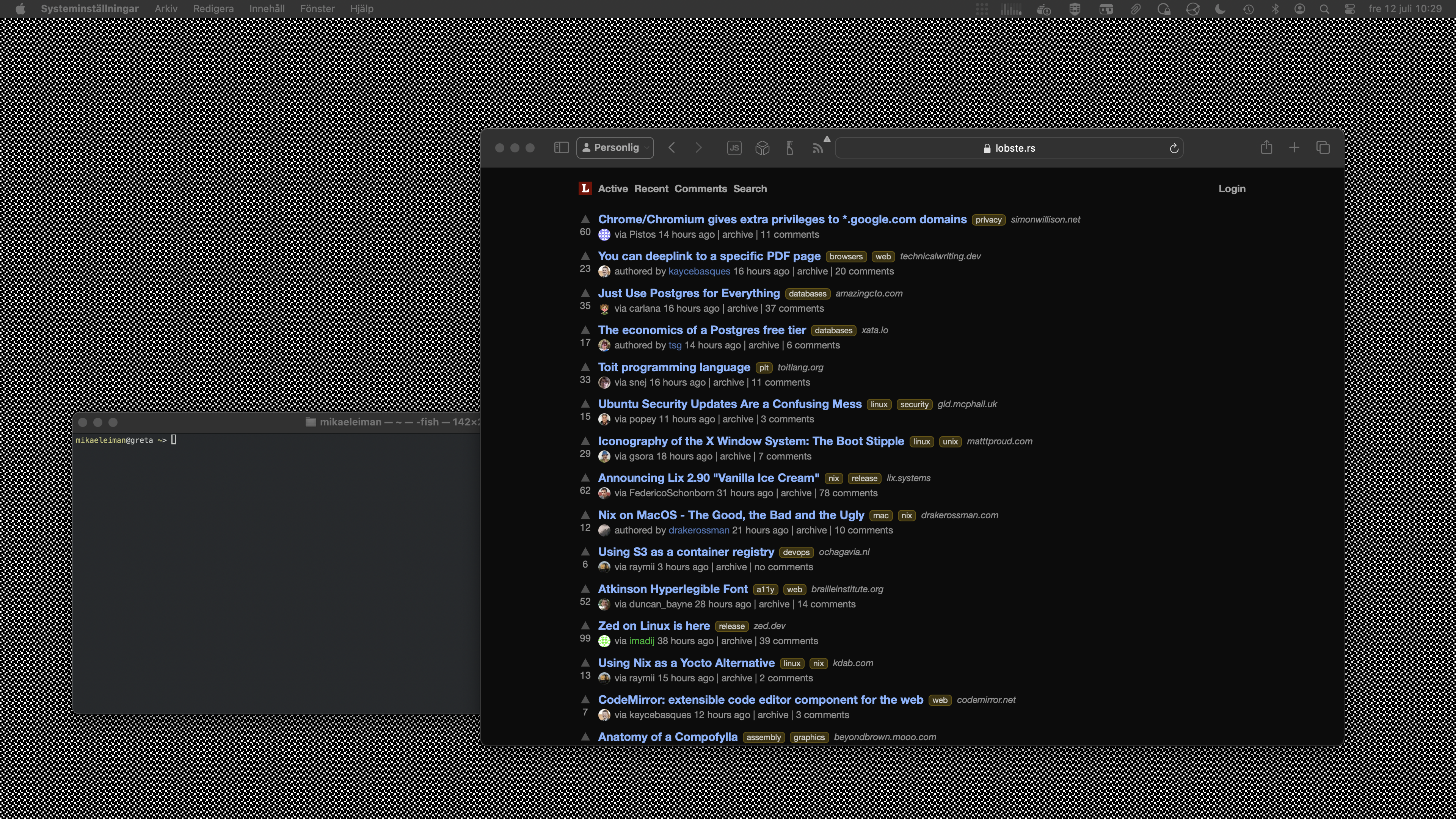The image size is (1456, 819).
Task: Open the Personlig profile dropdown
Action: [615, 147]
